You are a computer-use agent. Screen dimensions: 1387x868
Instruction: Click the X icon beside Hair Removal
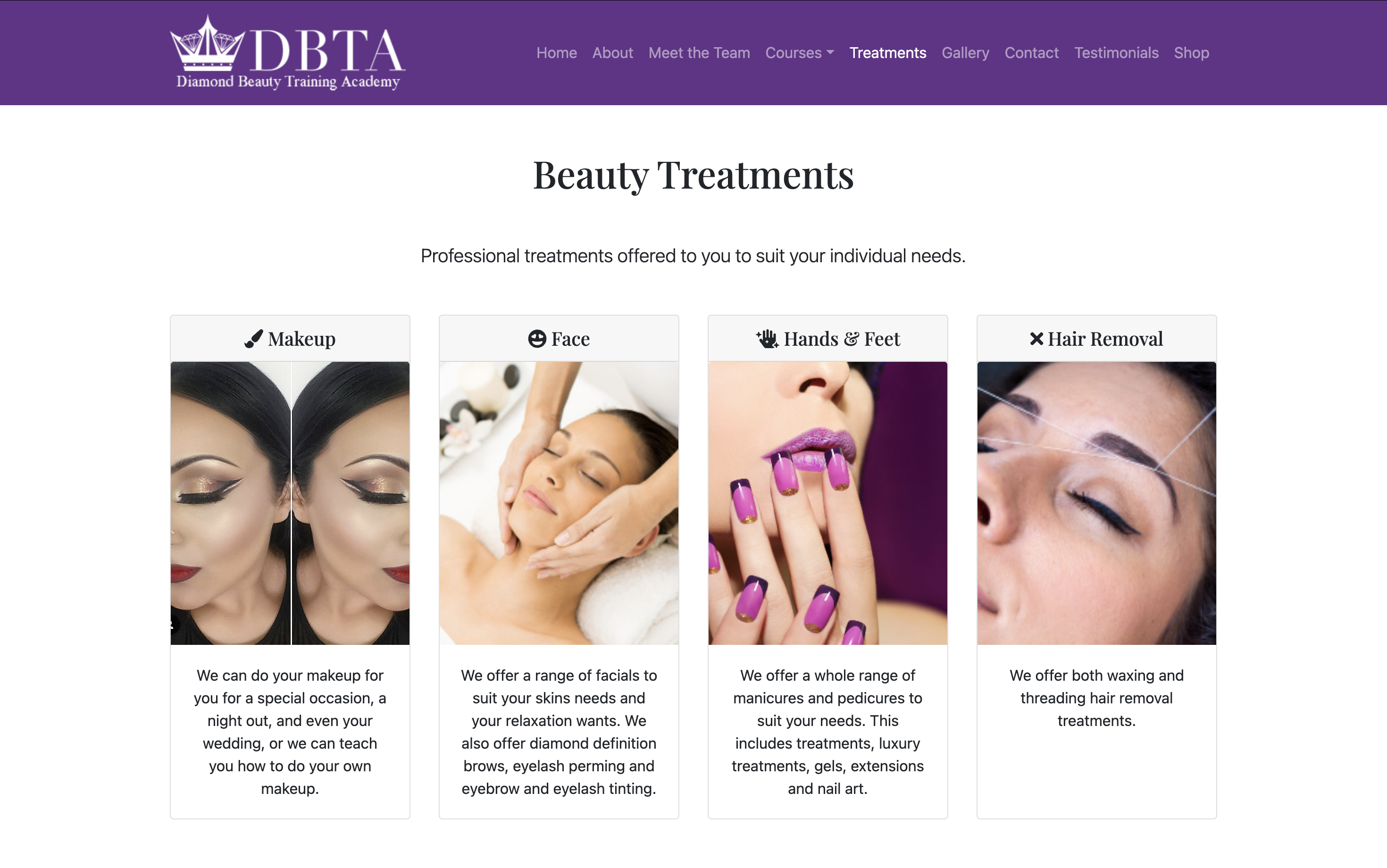[x=1036, y=339]
